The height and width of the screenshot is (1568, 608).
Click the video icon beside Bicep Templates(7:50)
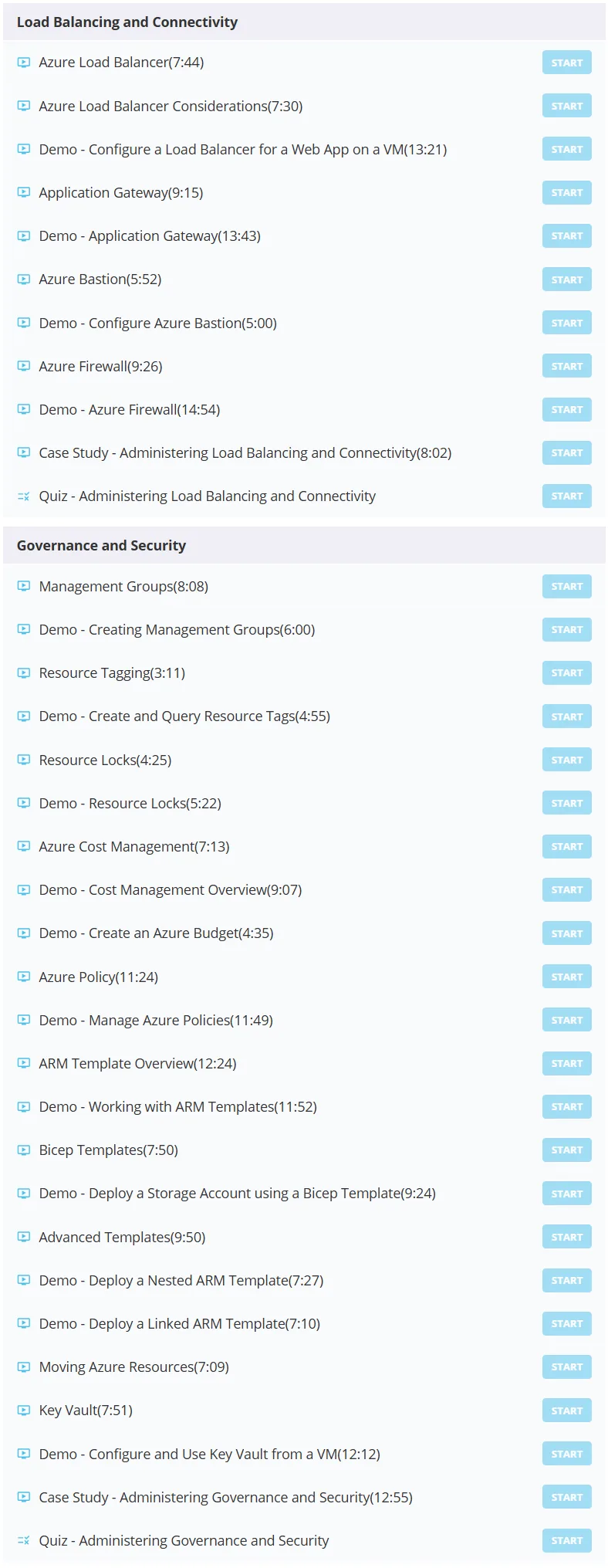pos(24,1150)
